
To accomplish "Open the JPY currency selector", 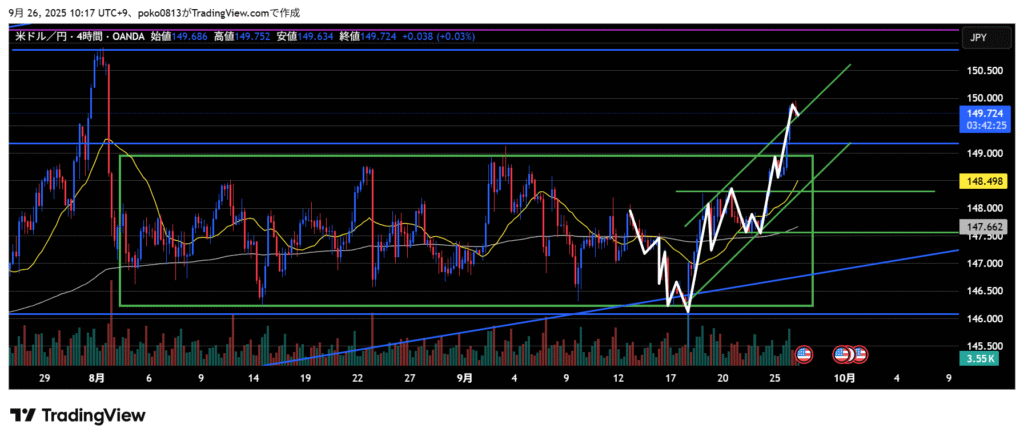I will (976, 37).
